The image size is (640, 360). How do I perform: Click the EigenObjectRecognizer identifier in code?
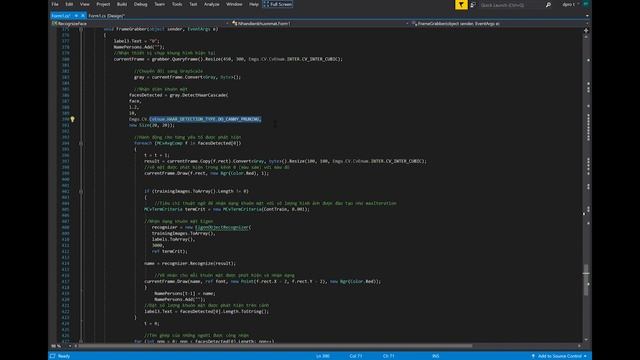click(x=222, y=227)
